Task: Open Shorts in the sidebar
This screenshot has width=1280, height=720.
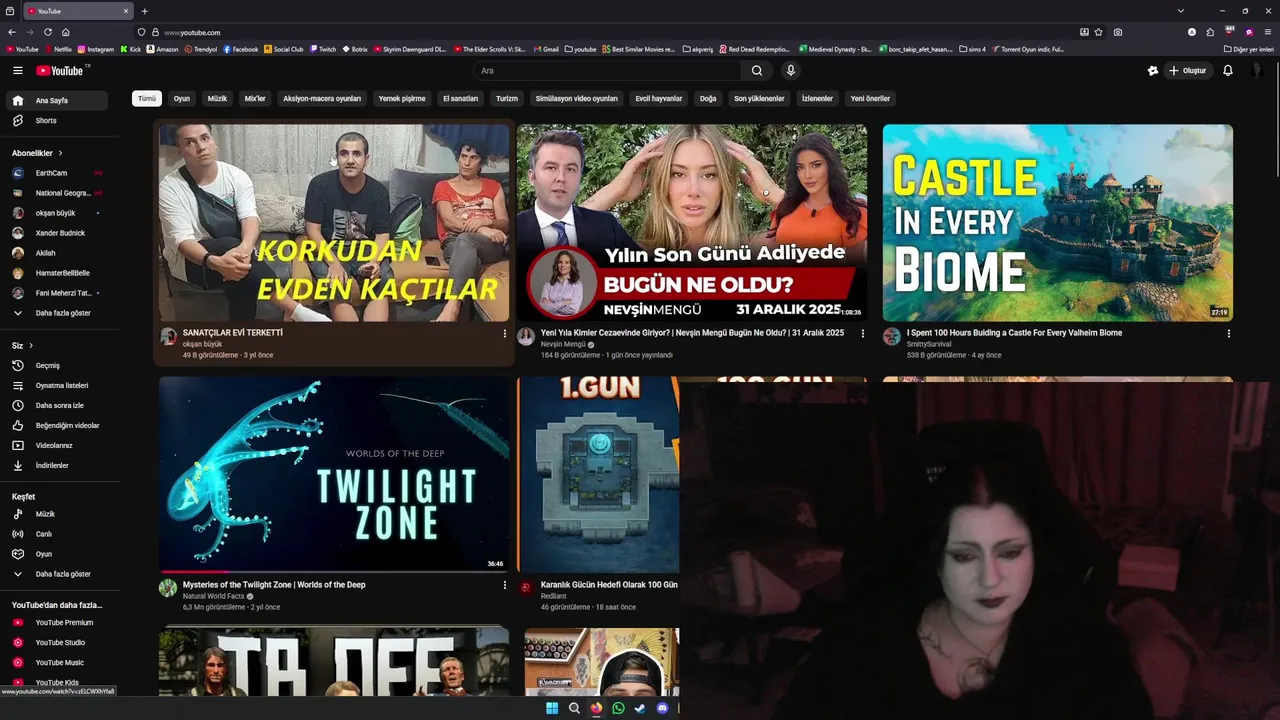Action: [x=56, y=120]
